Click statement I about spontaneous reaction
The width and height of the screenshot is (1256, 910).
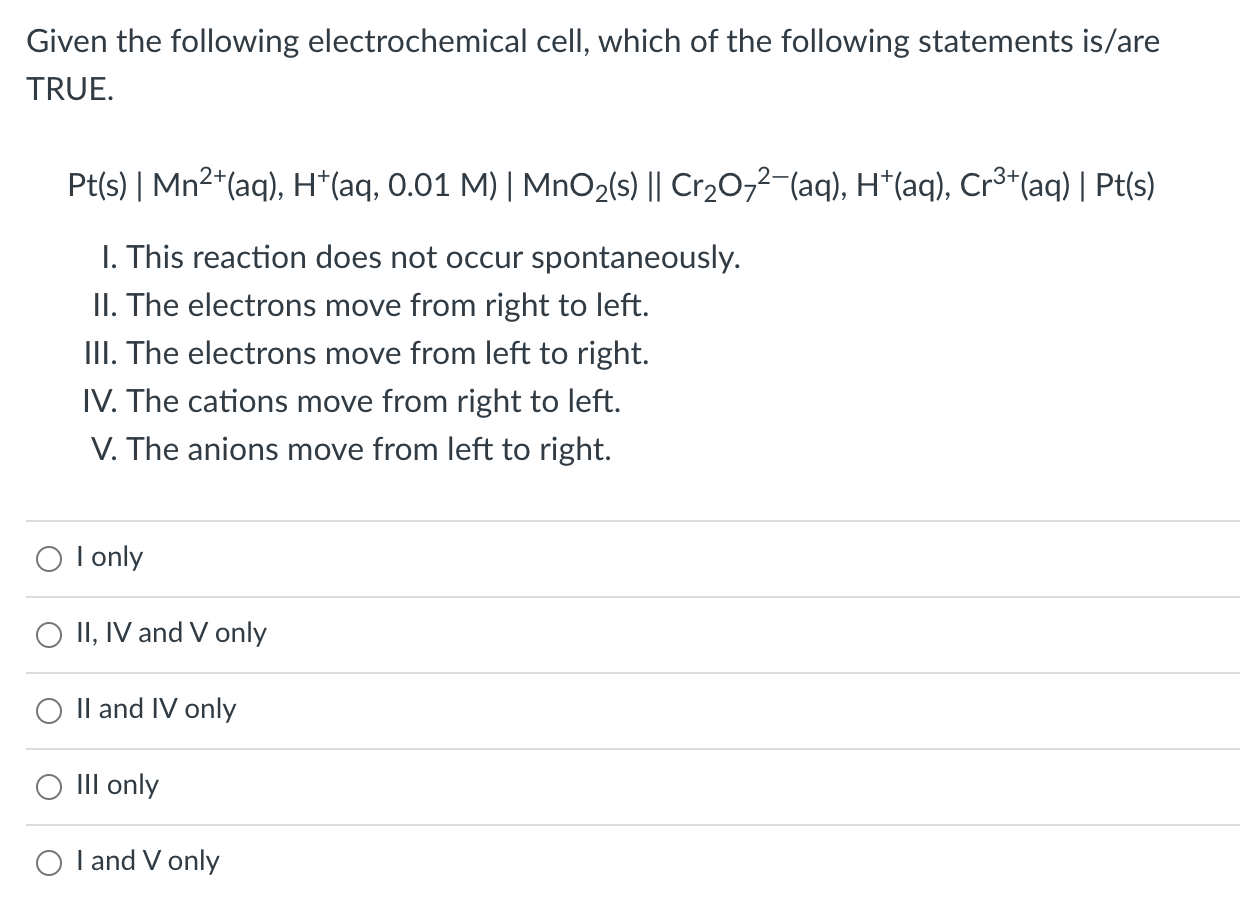pyautogui.click(x=421, y=258)
